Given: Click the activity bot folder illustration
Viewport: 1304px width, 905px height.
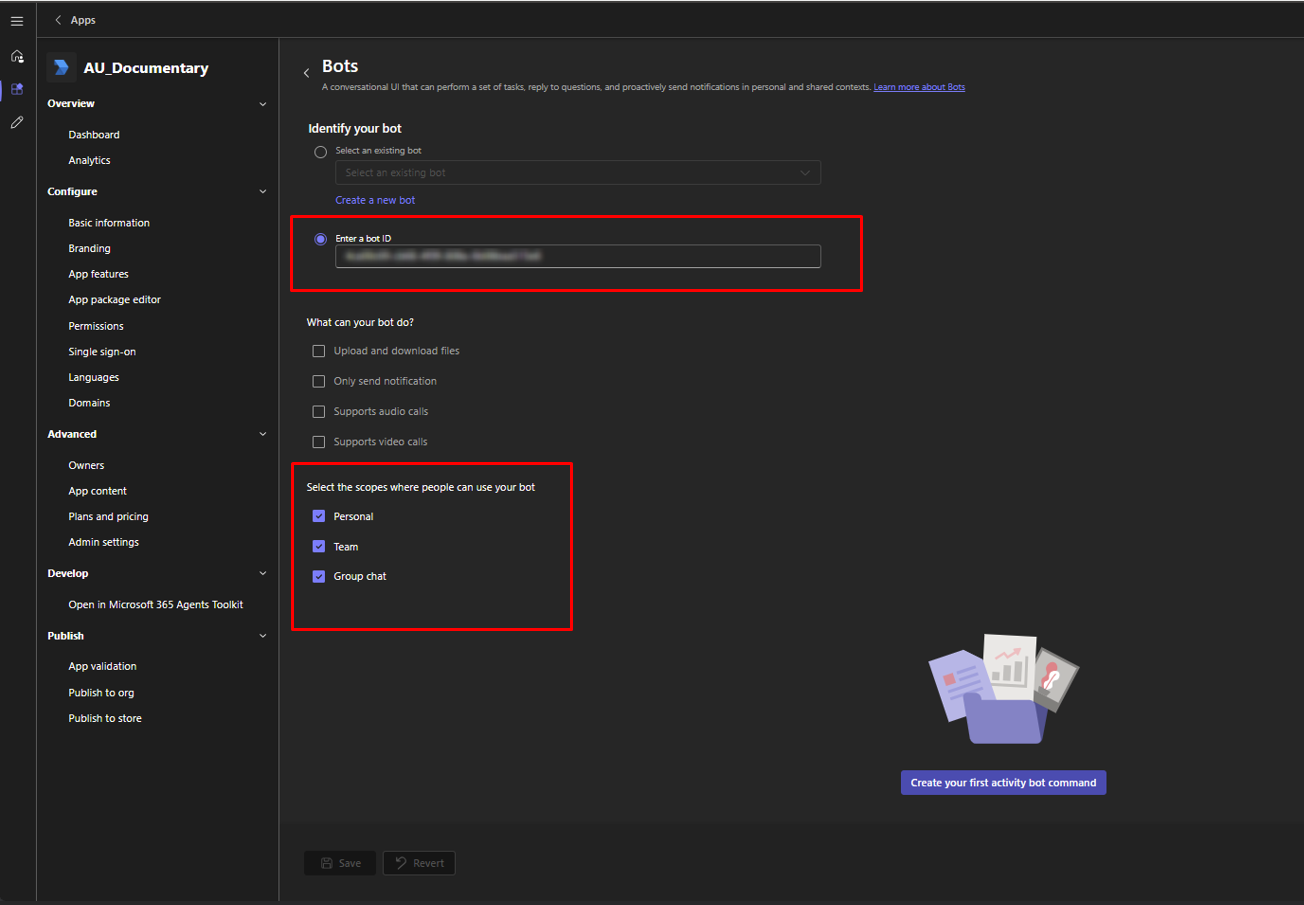Looking at the screenshot, I should pos(1003,689).
